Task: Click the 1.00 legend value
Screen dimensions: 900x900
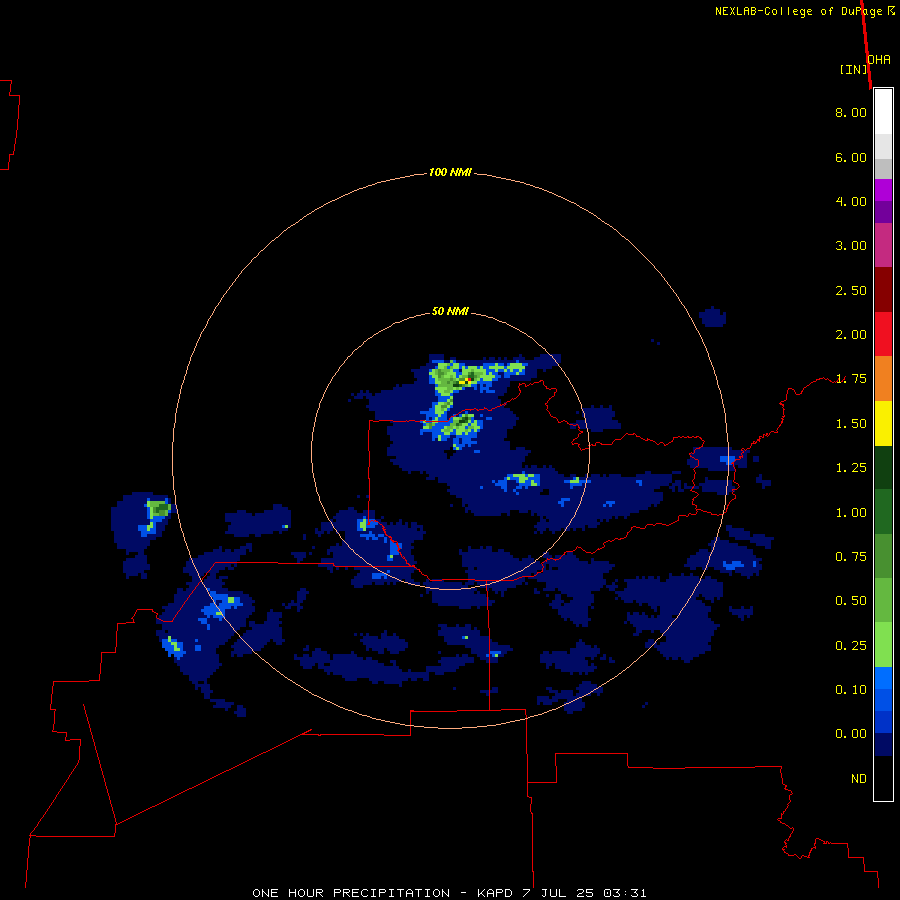Action: click(x=851, y=513)
